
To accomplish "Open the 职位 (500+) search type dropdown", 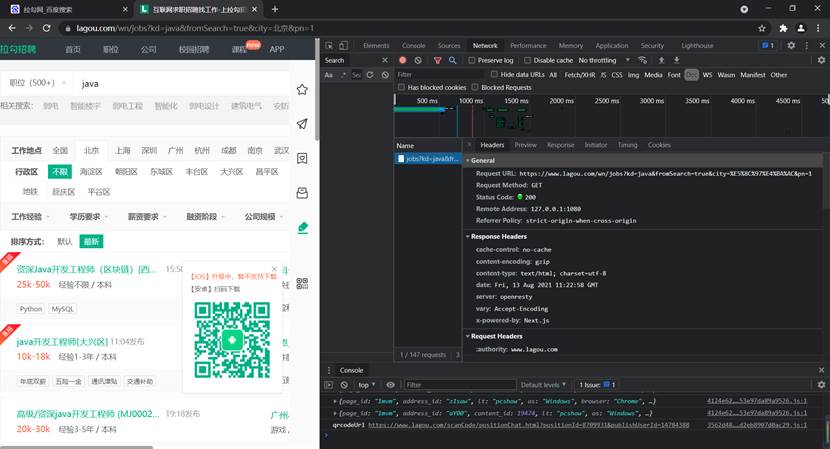I will click(x=37, y=83).
